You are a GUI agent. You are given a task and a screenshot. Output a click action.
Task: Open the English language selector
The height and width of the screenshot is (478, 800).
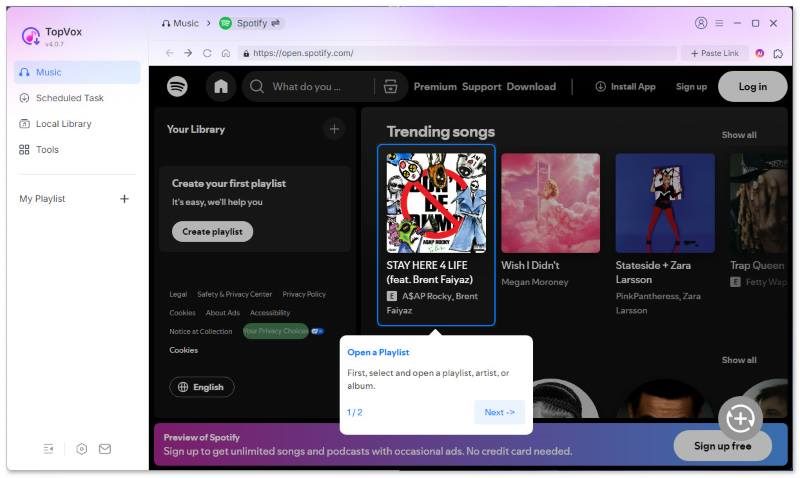tap(202, 387)
